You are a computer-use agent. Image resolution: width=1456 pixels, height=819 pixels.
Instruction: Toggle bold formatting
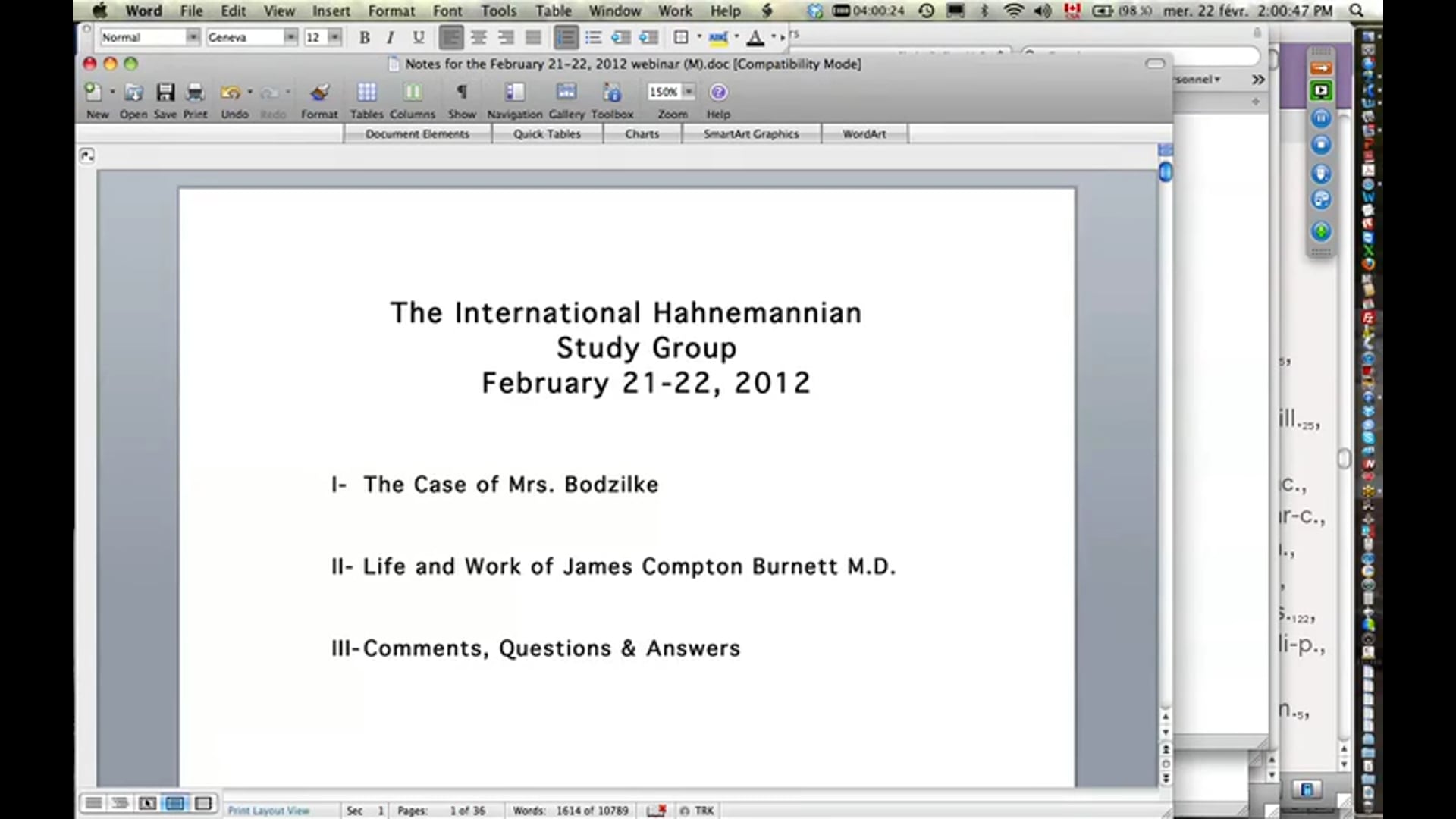tap(364, 36)
